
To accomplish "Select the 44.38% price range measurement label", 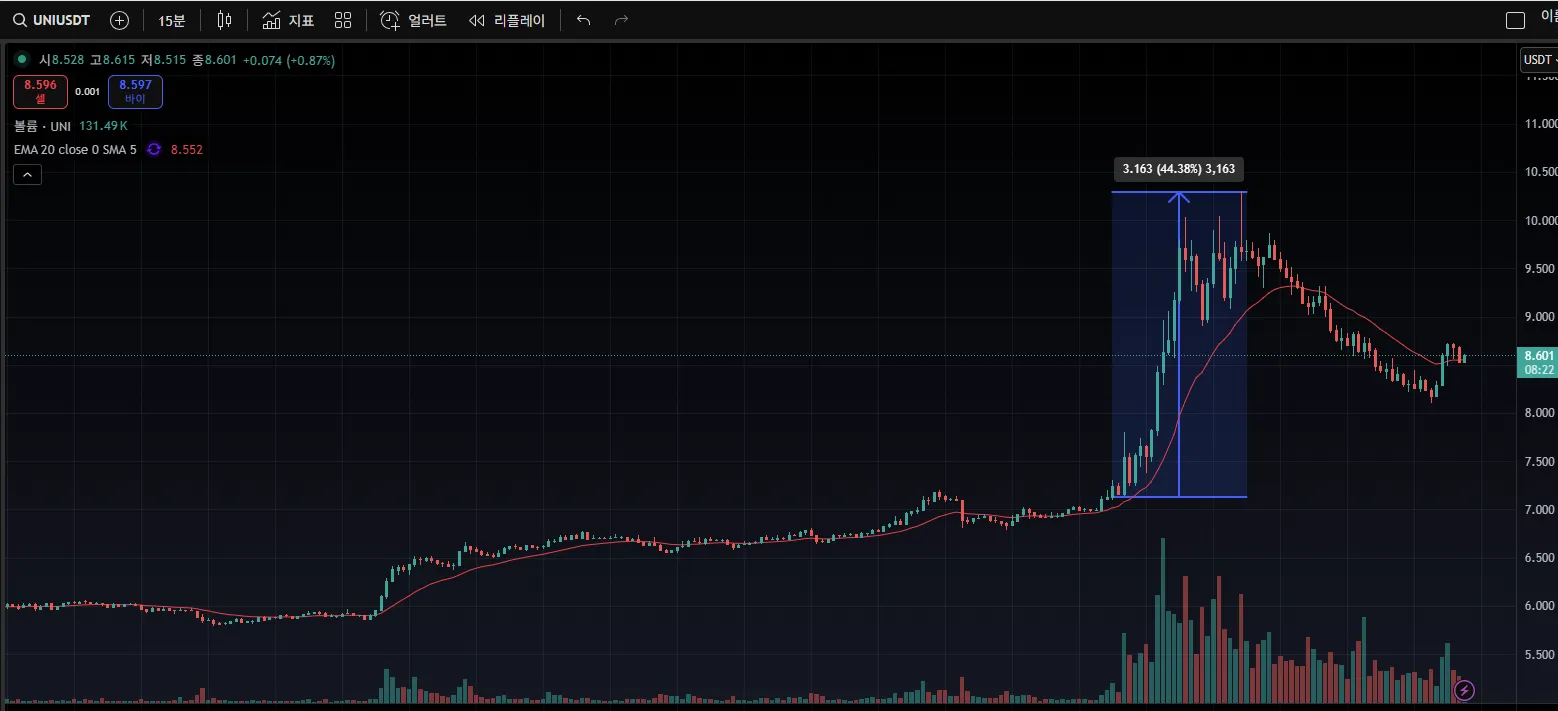I will pos(1178,169).
